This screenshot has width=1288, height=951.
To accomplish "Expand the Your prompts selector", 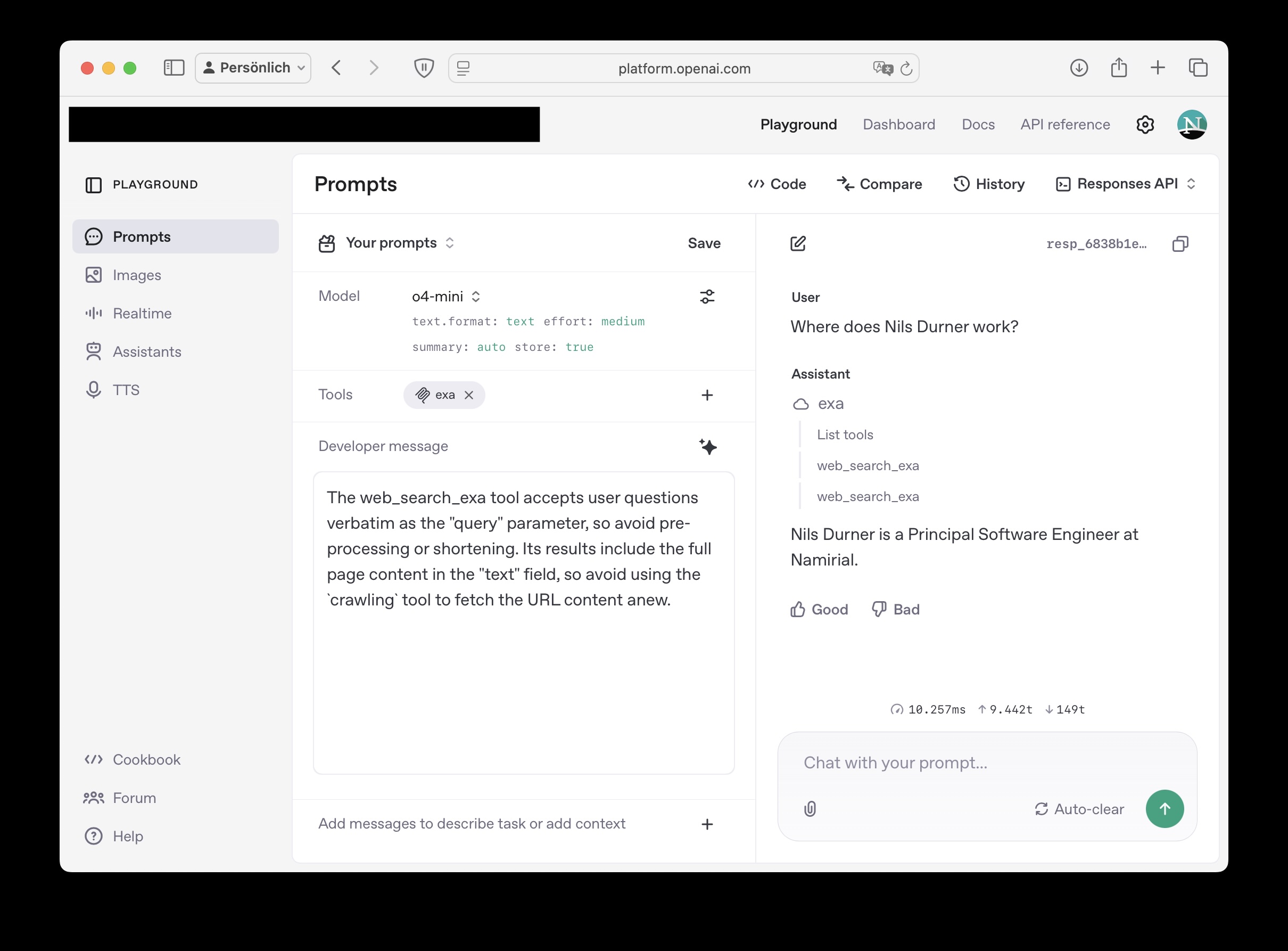I will (386, 243).
